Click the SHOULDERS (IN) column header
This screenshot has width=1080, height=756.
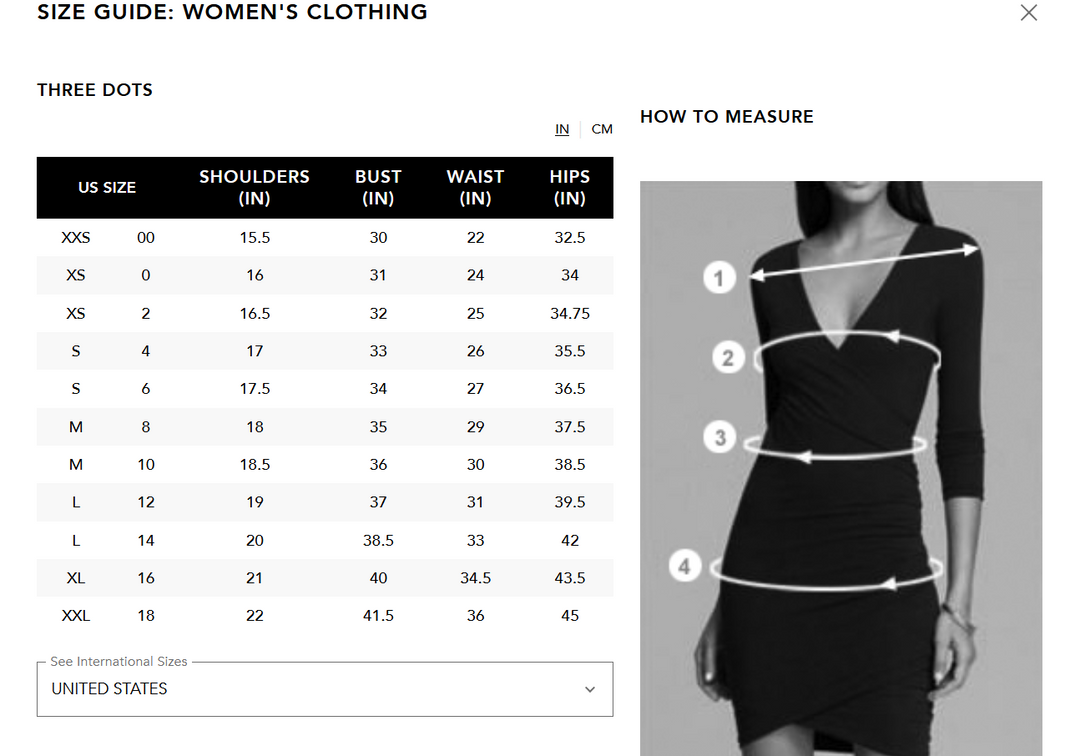254,187
